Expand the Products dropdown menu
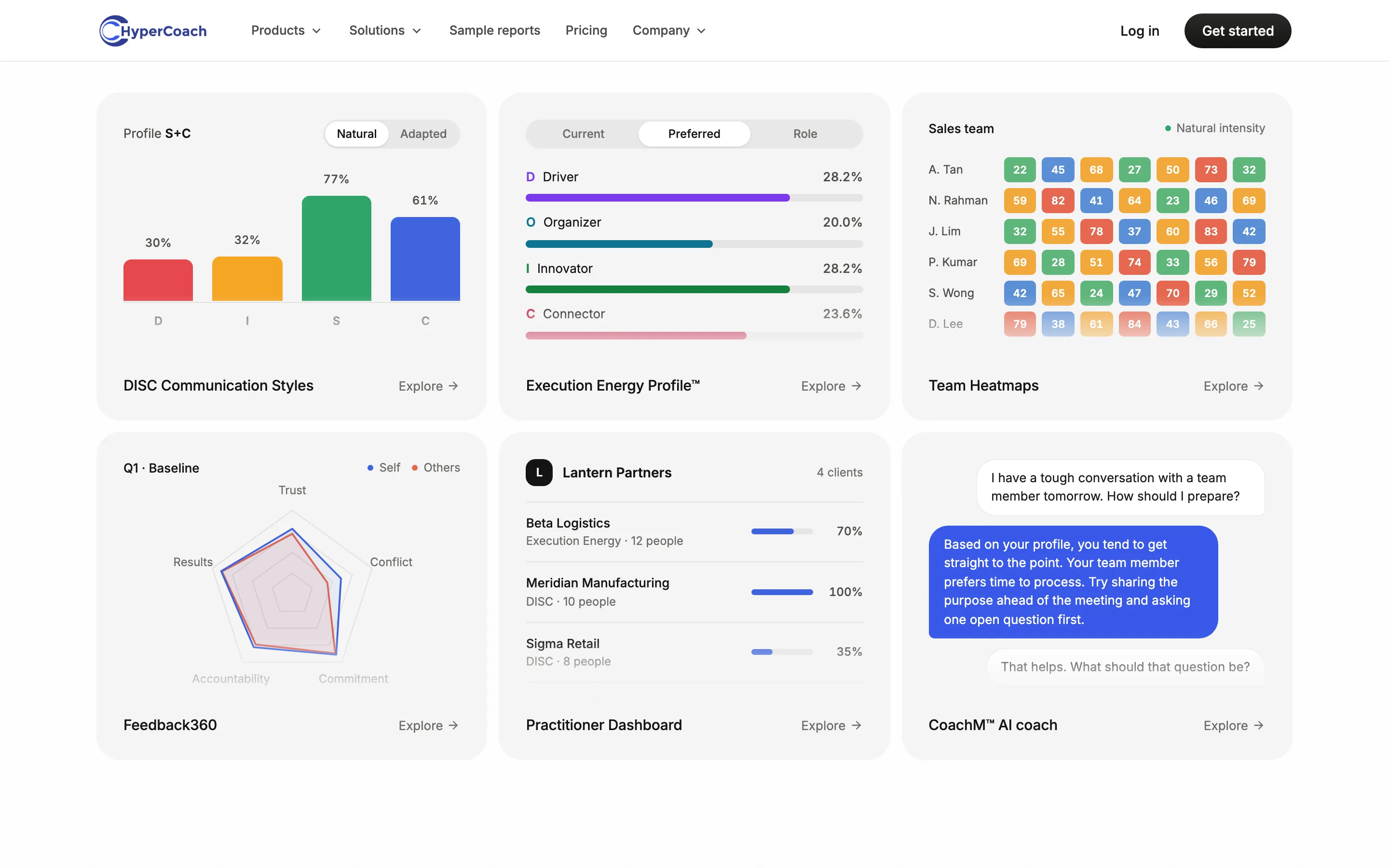Image resolution: width=1389 pixels, height=868 pixels. coord(286,30)
